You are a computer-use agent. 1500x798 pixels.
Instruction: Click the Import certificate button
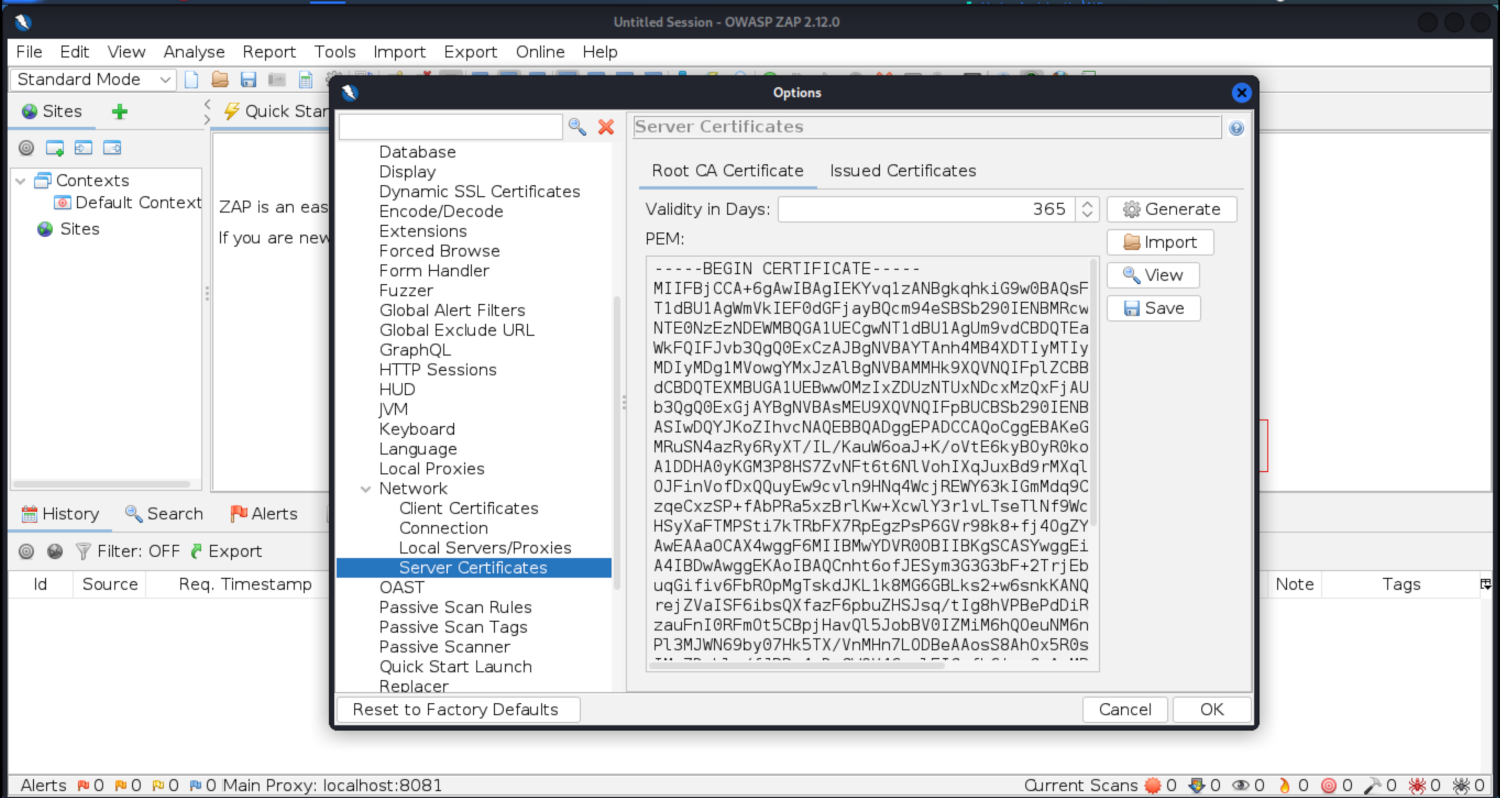point(1160,242)
